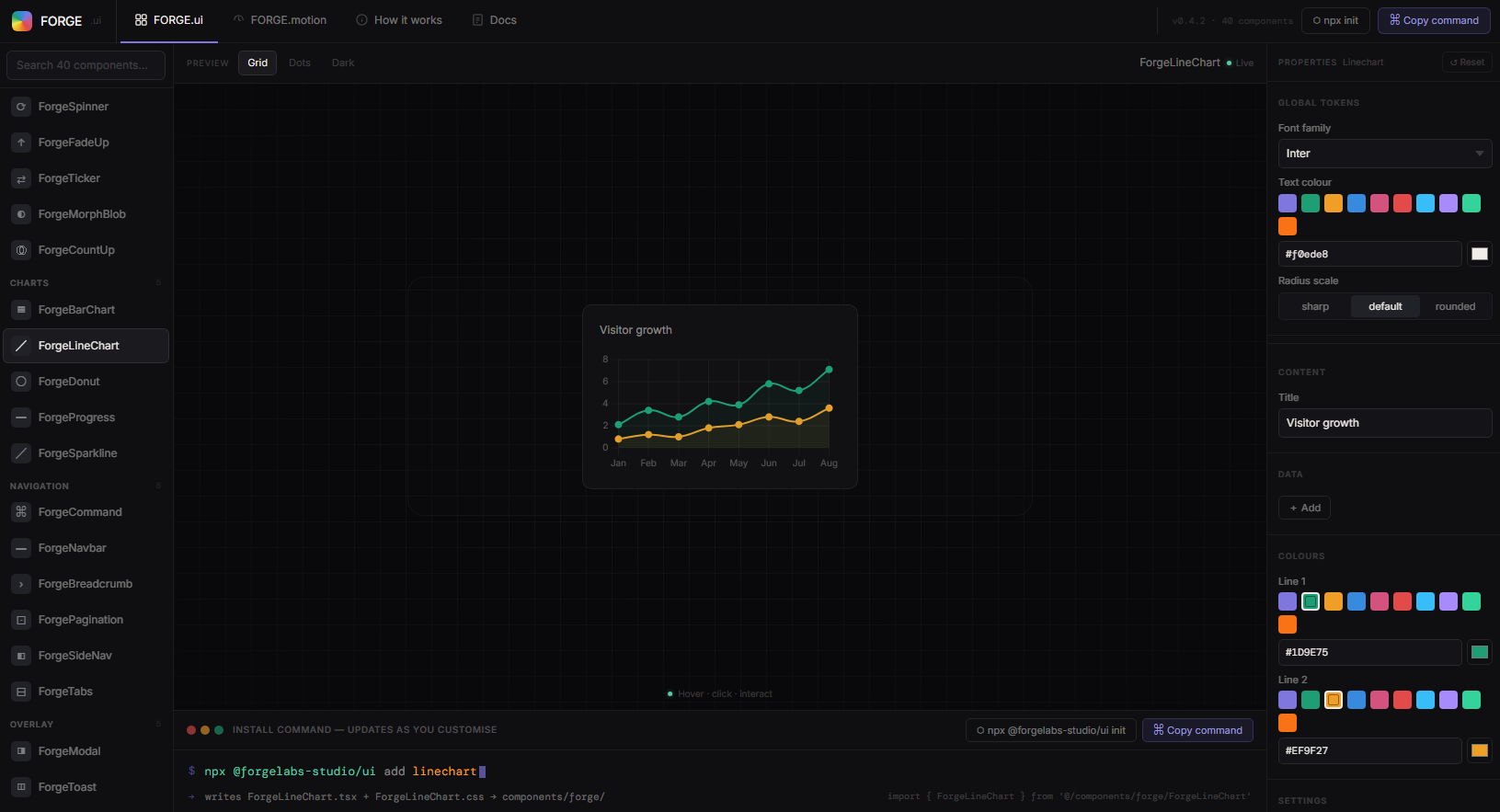Switch preview to Dots mode
Screen dimensions: 1500x812
tap(300, 63)
